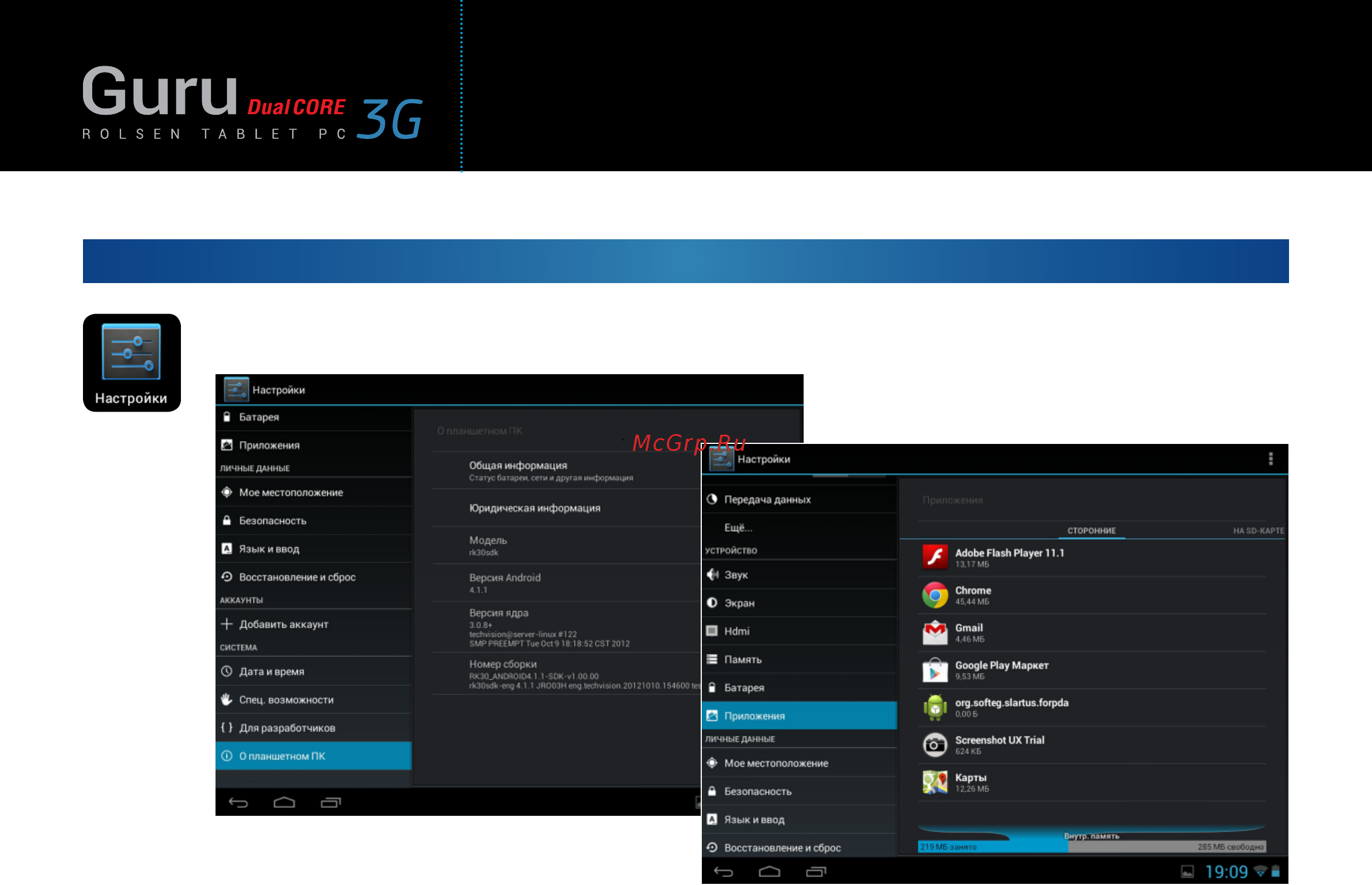Open org.softeg.slartus.forpda app entry
Screen dimensions: 1372x885
pos(1092,707)
